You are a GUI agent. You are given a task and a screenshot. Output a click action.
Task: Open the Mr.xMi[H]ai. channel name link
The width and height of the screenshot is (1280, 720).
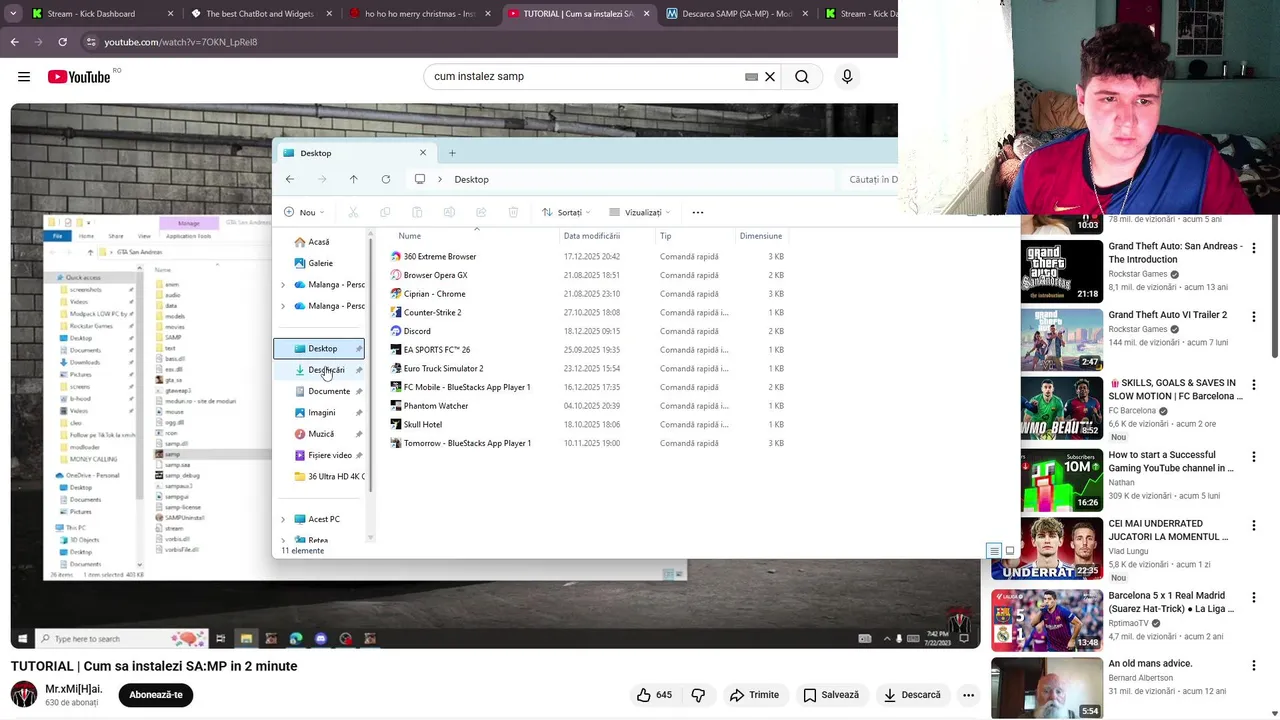tap(74, 689)
